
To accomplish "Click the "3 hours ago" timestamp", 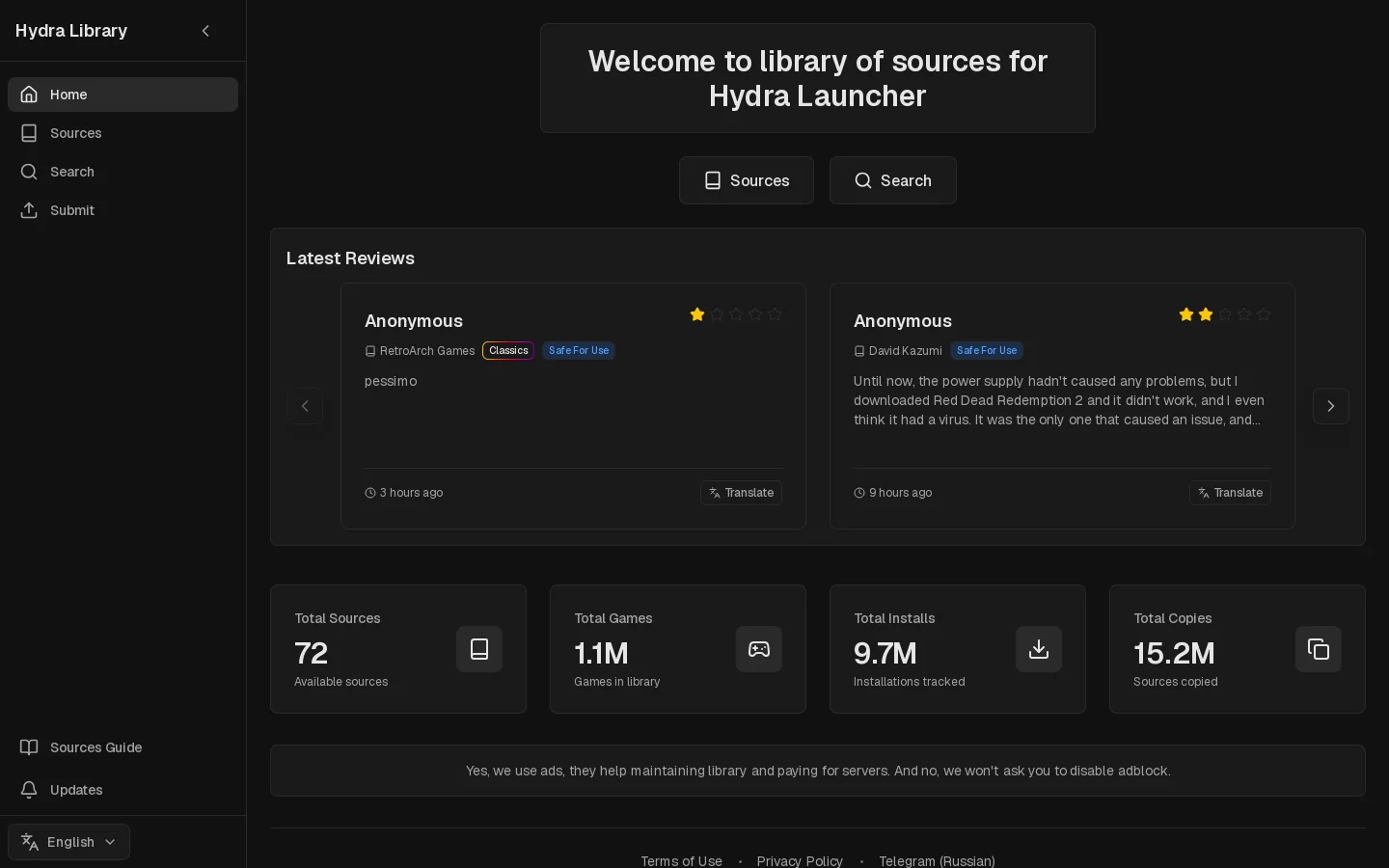I will click(404, 493).
